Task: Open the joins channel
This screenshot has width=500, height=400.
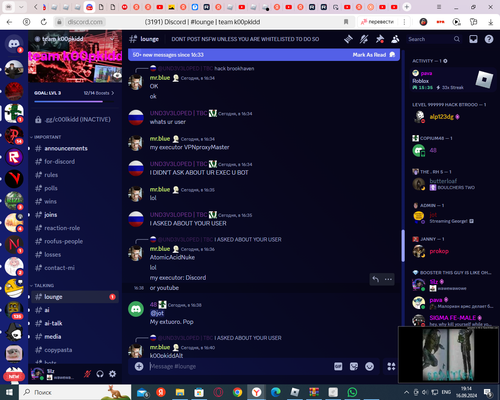Action: coord(75,215)
